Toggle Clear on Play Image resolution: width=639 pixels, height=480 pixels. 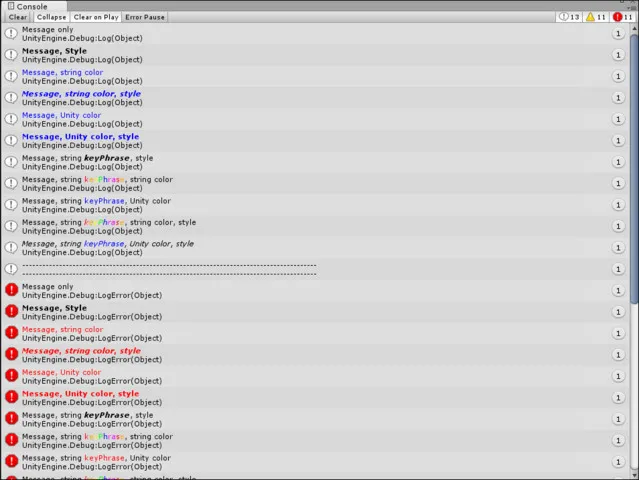(x=96, y=17)
